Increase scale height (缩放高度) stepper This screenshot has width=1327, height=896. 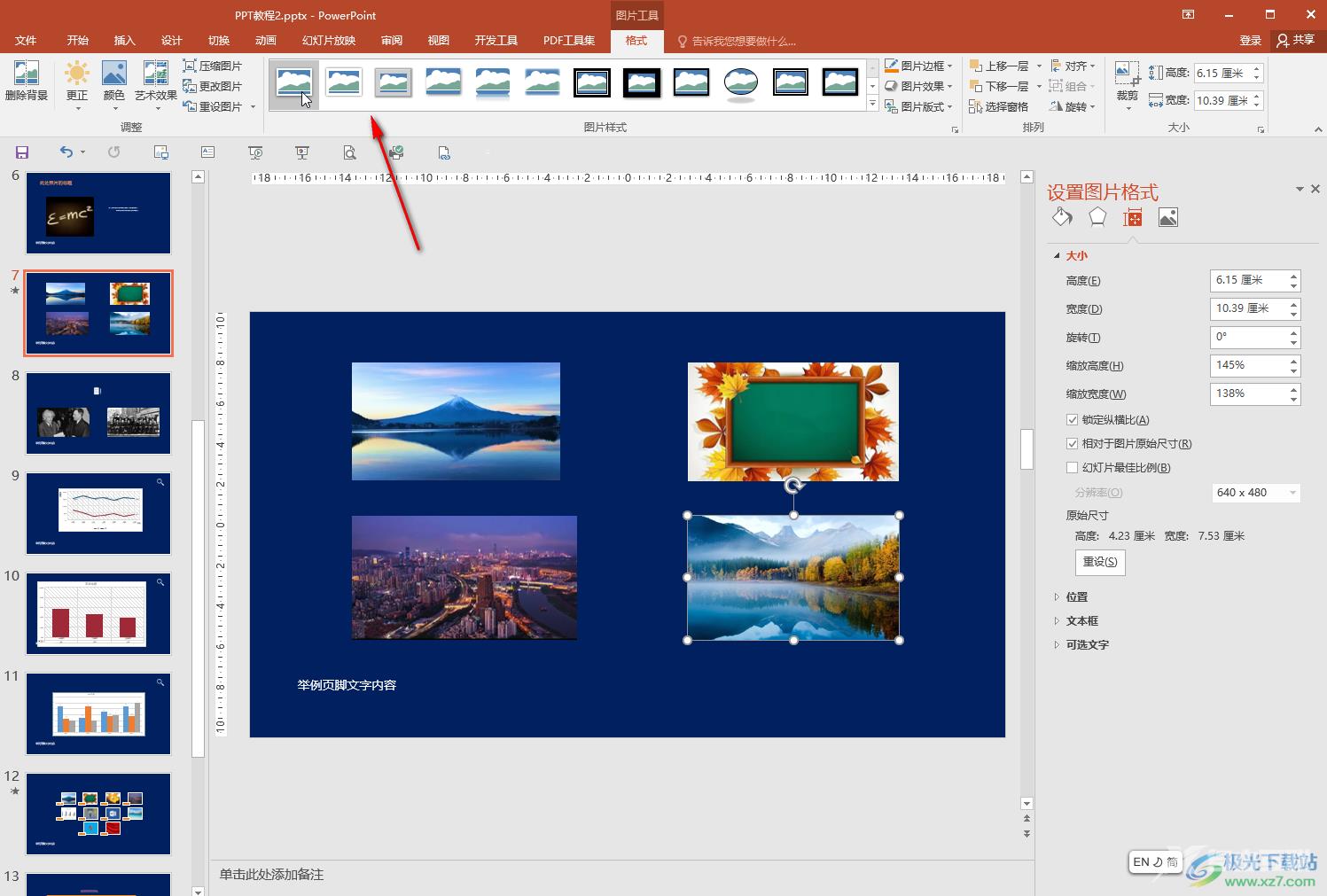coord(1294,361)
